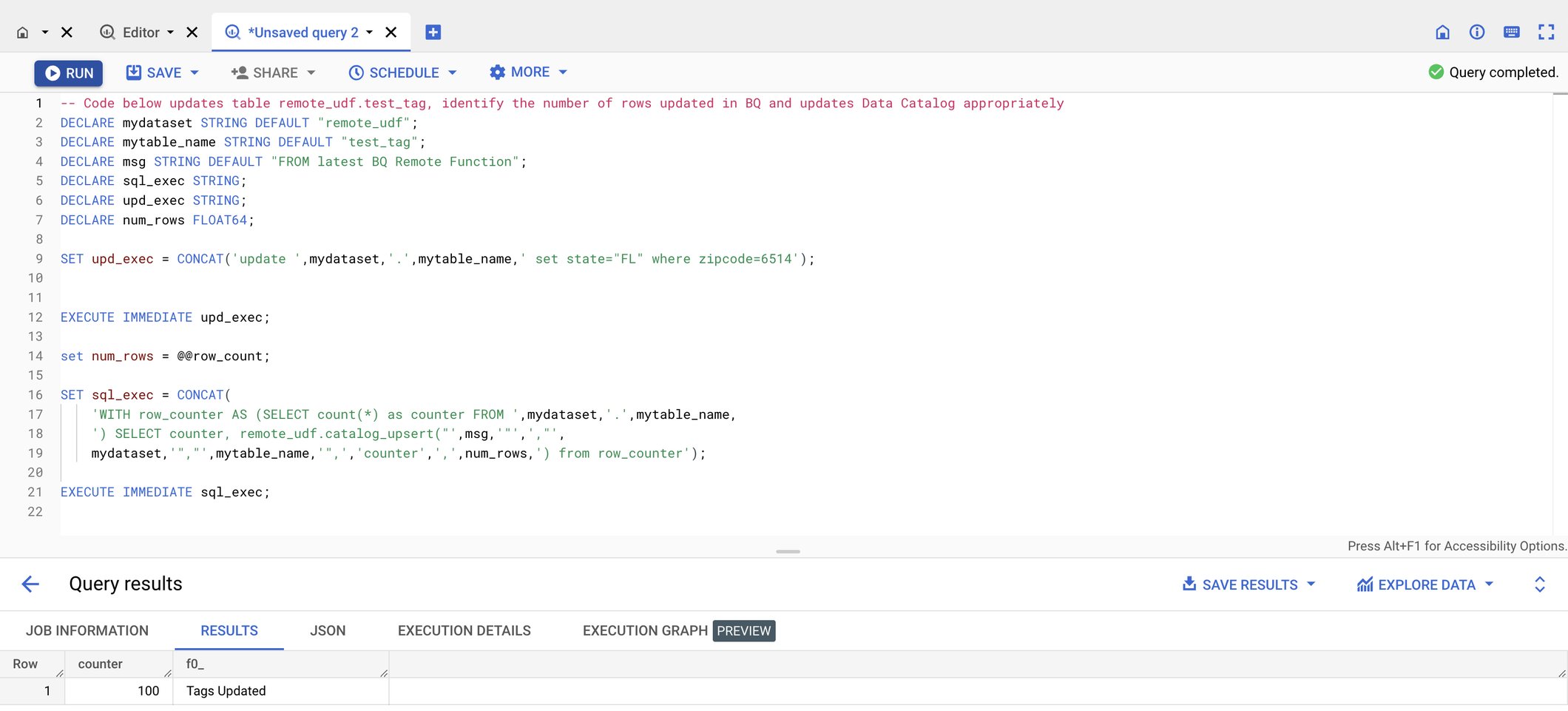
Task: Click the green Query completed check icon
Action: (x=1436, y=72)
